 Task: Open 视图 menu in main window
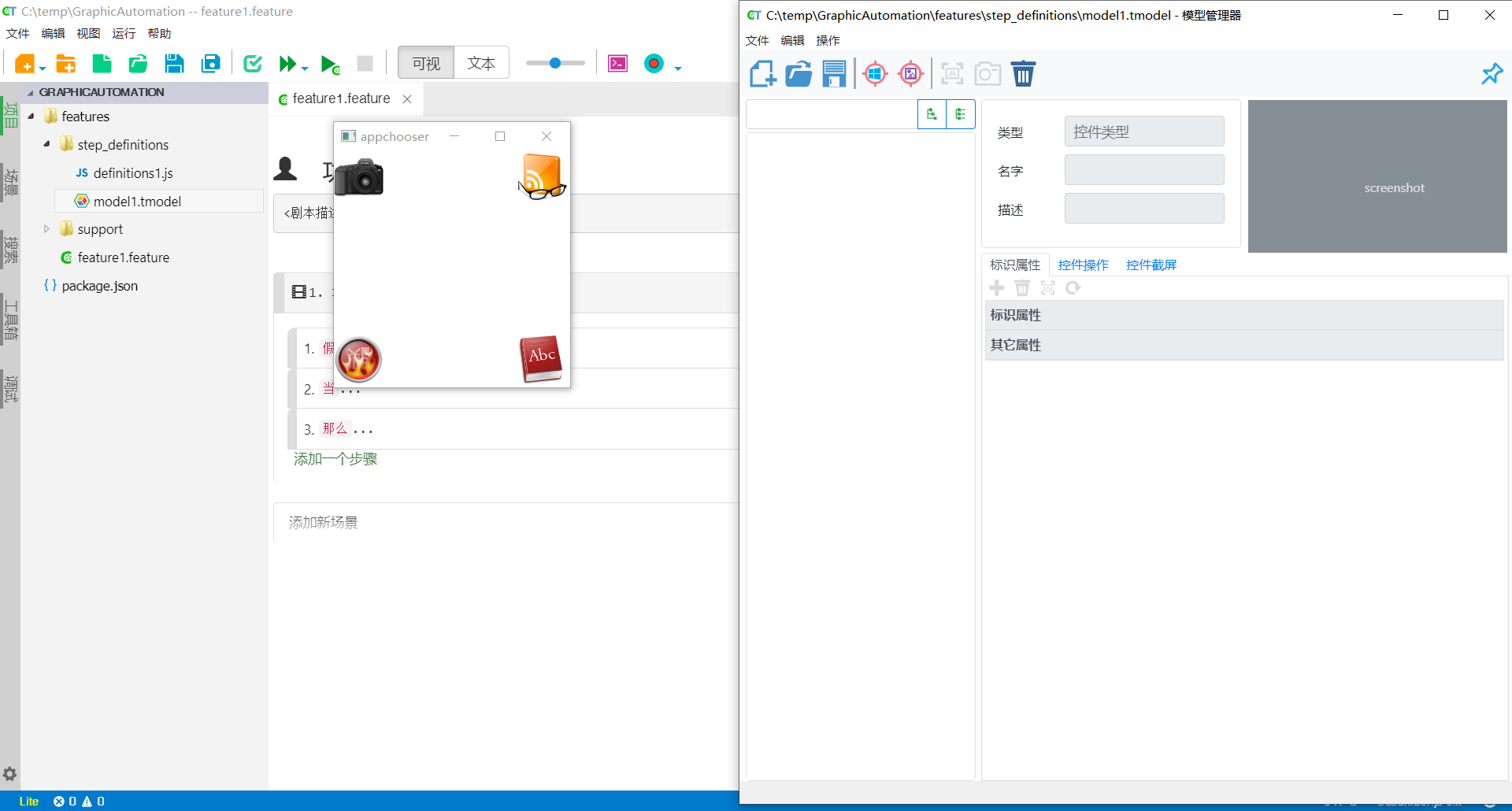(x=88, y=33)
